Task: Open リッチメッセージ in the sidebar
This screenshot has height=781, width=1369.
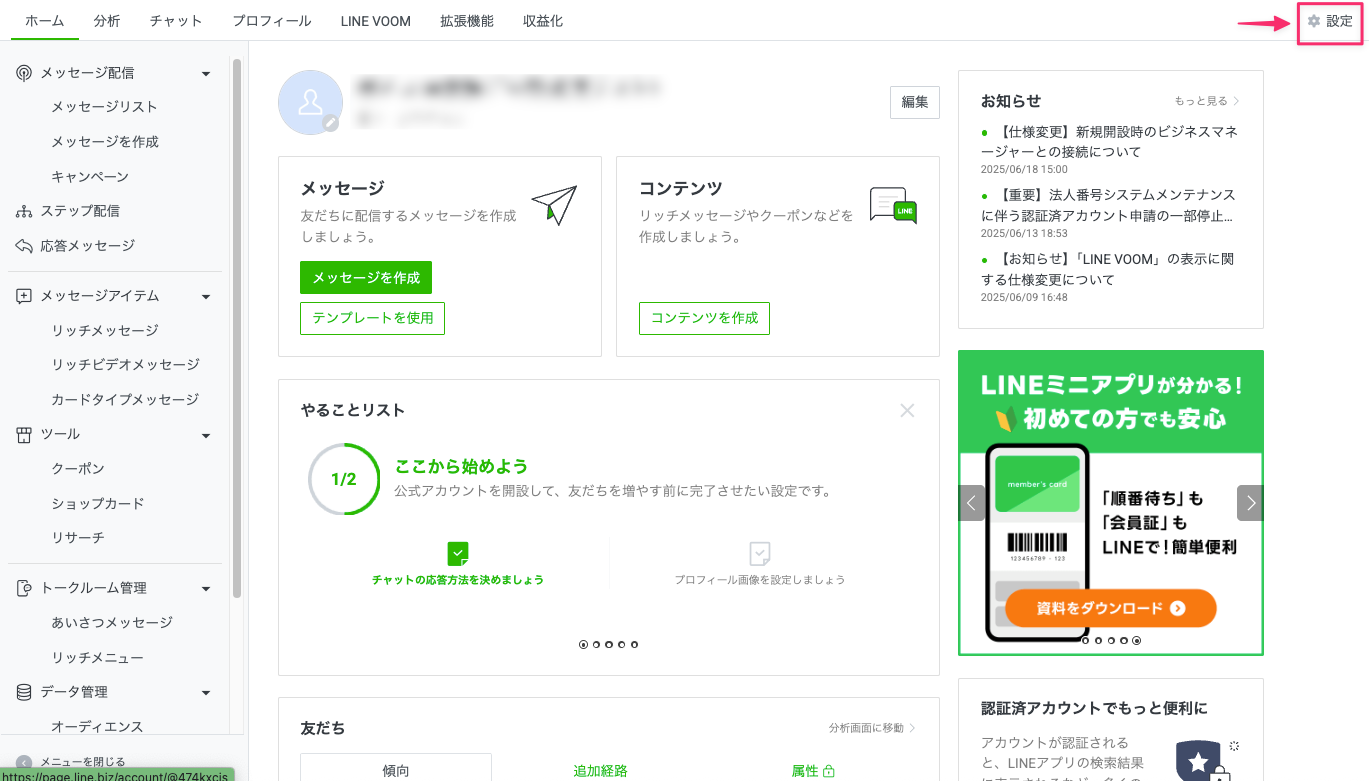Action: (105, 330)
